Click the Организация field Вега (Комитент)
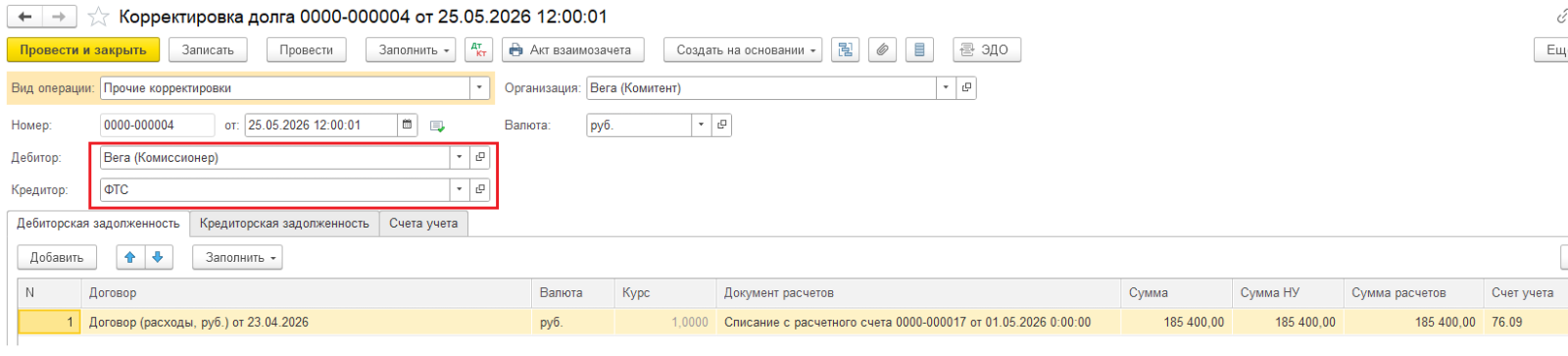The height and width of the screenshot is (356, 1568). click(x=761, y=88)
